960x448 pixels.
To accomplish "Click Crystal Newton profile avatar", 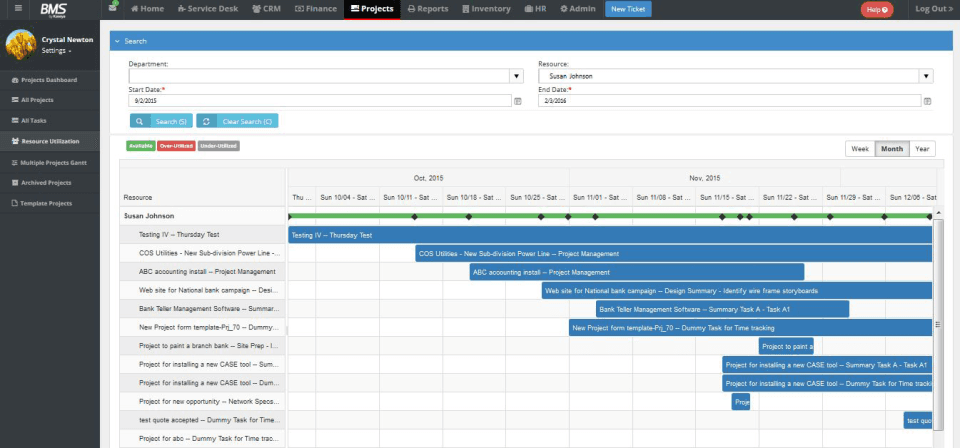I will (21, 45).
